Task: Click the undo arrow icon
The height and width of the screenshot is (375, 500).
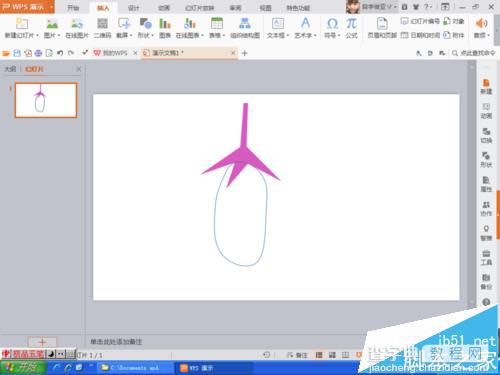Action: (60, 53)
